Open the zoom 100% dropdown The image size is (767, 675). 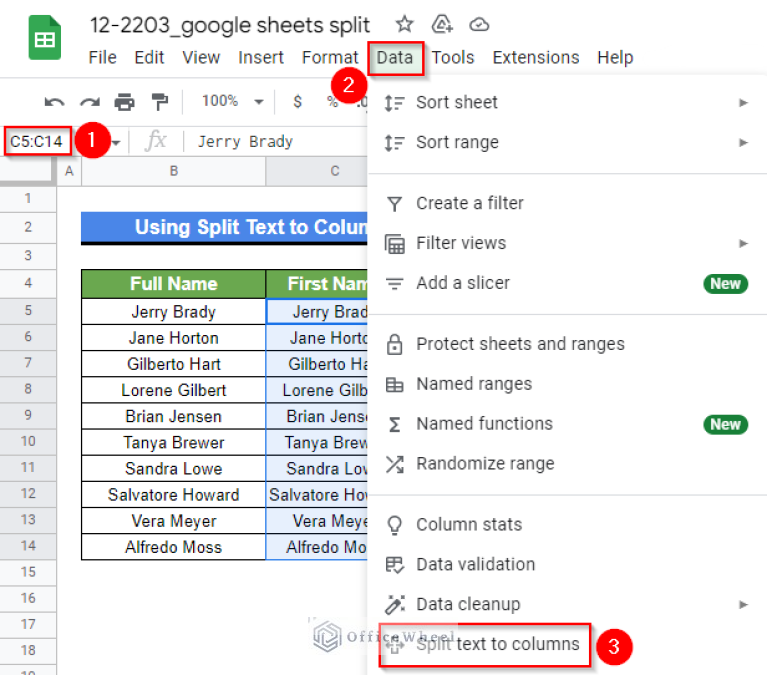(232, 101)
